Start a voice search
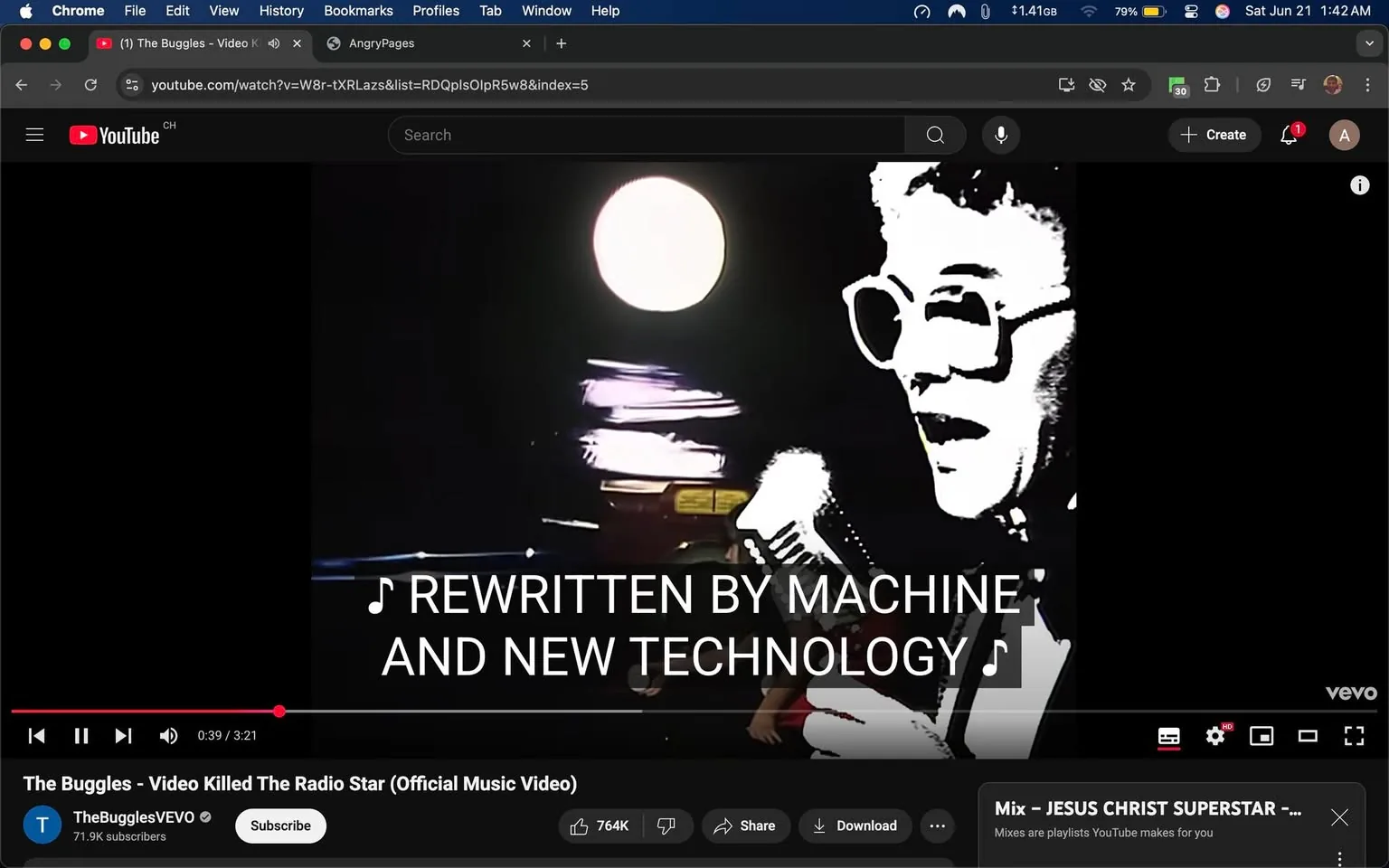 click(1000, 134)
